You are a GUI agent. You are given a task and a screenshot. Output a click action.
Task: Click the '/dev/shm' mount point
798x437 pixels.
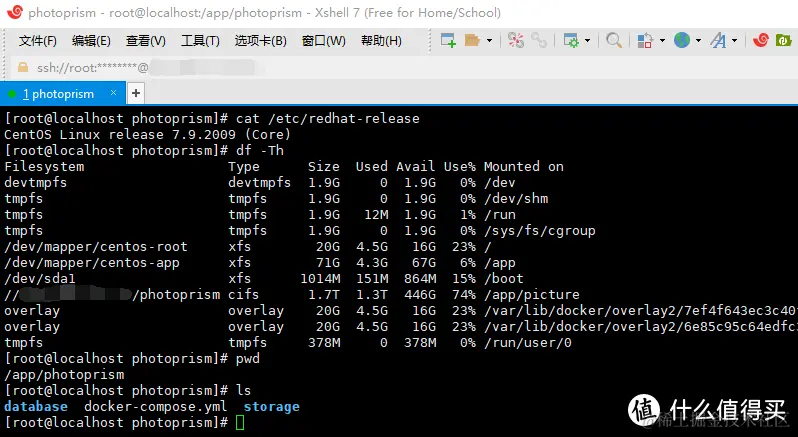[x=516, y=199]
